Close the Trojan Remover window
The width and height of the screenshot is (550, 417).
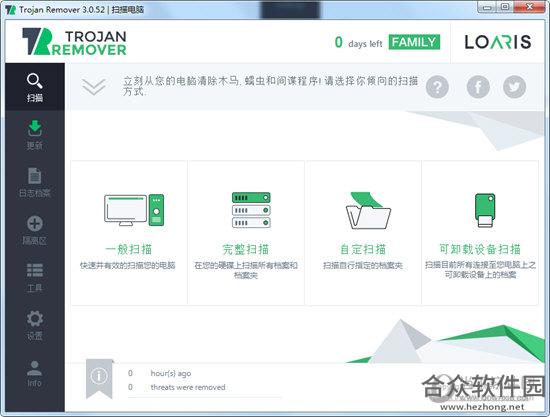pos(530,7)
